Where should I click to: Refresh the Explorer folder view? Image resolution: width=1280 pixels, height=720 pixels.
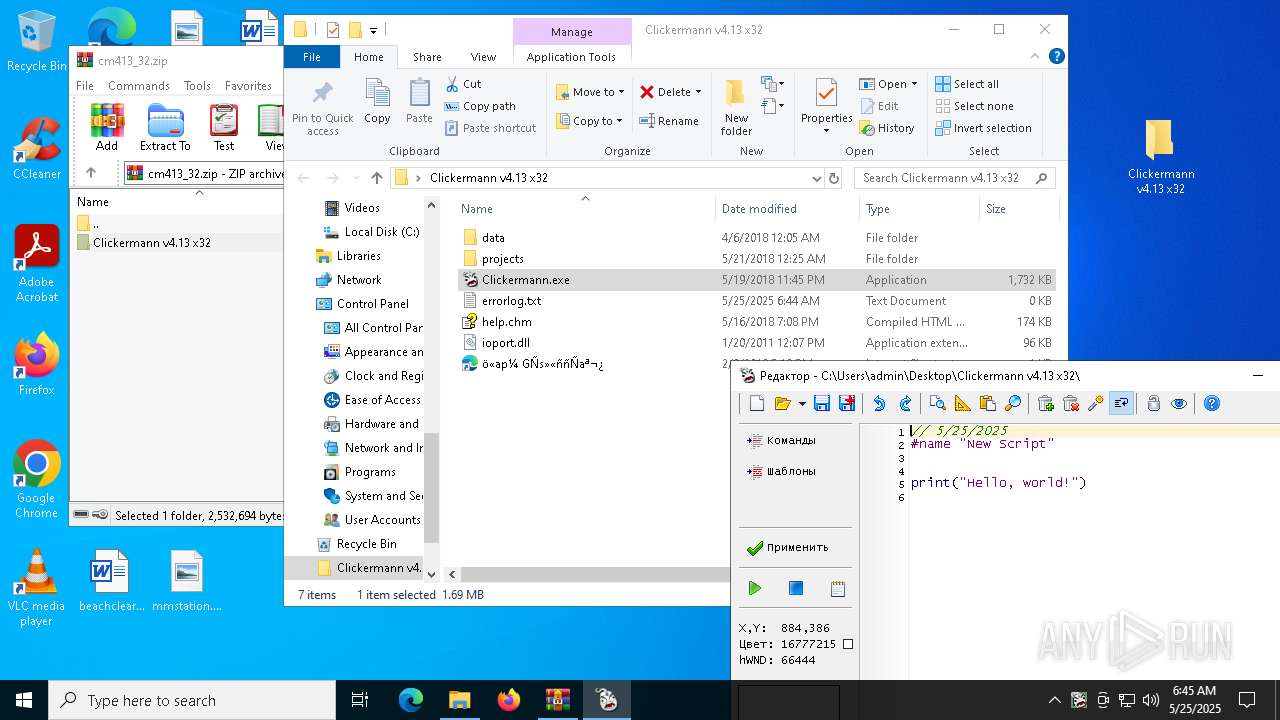tap(834, 178)
